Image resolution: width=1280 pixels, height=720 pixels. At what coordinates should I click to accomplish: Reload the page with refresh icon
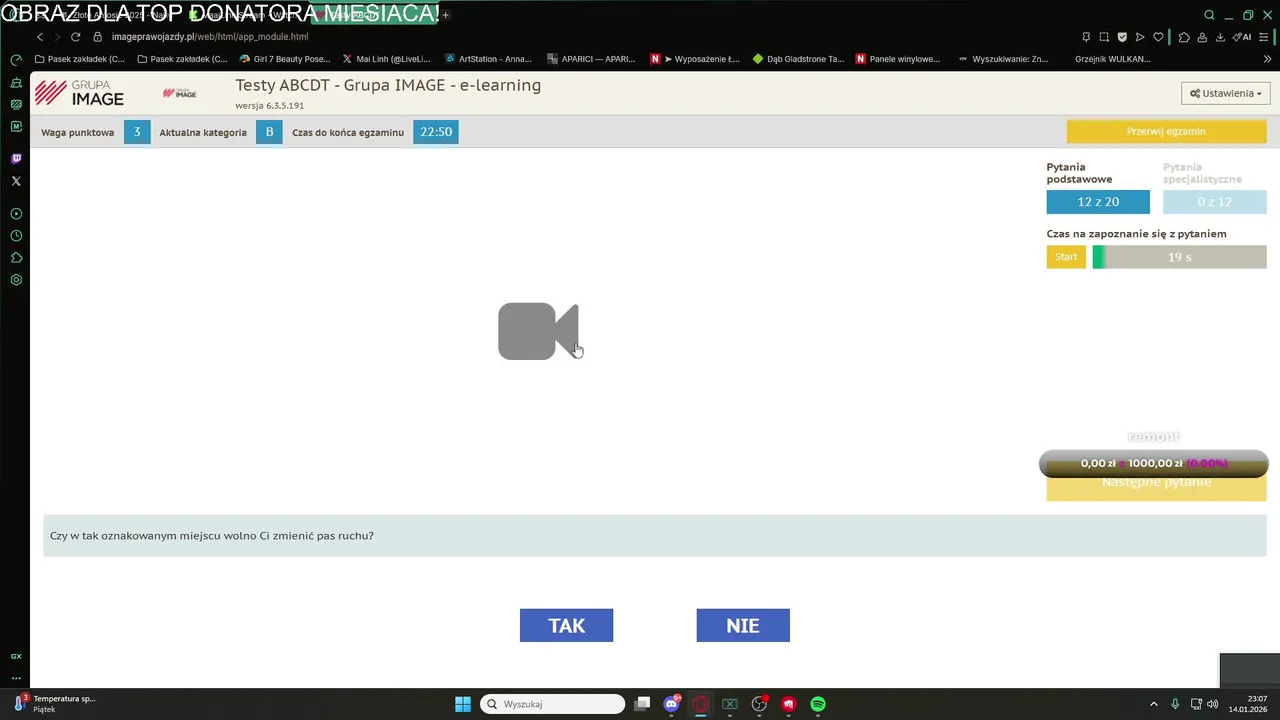[75, 37]
